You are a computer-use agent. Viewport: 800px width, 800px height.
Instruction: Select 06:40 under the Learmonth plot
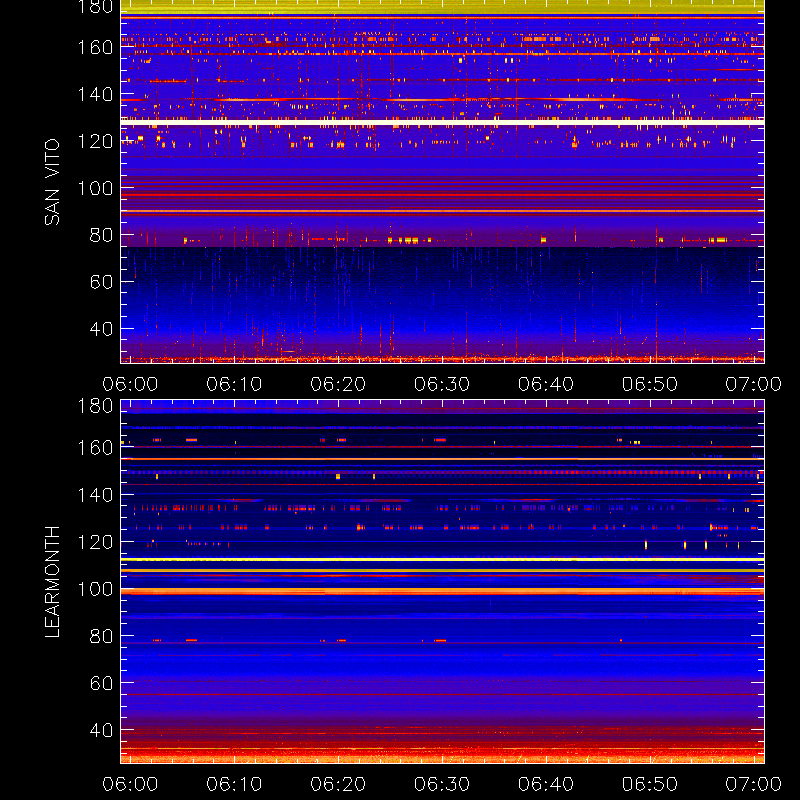(546, 784)
